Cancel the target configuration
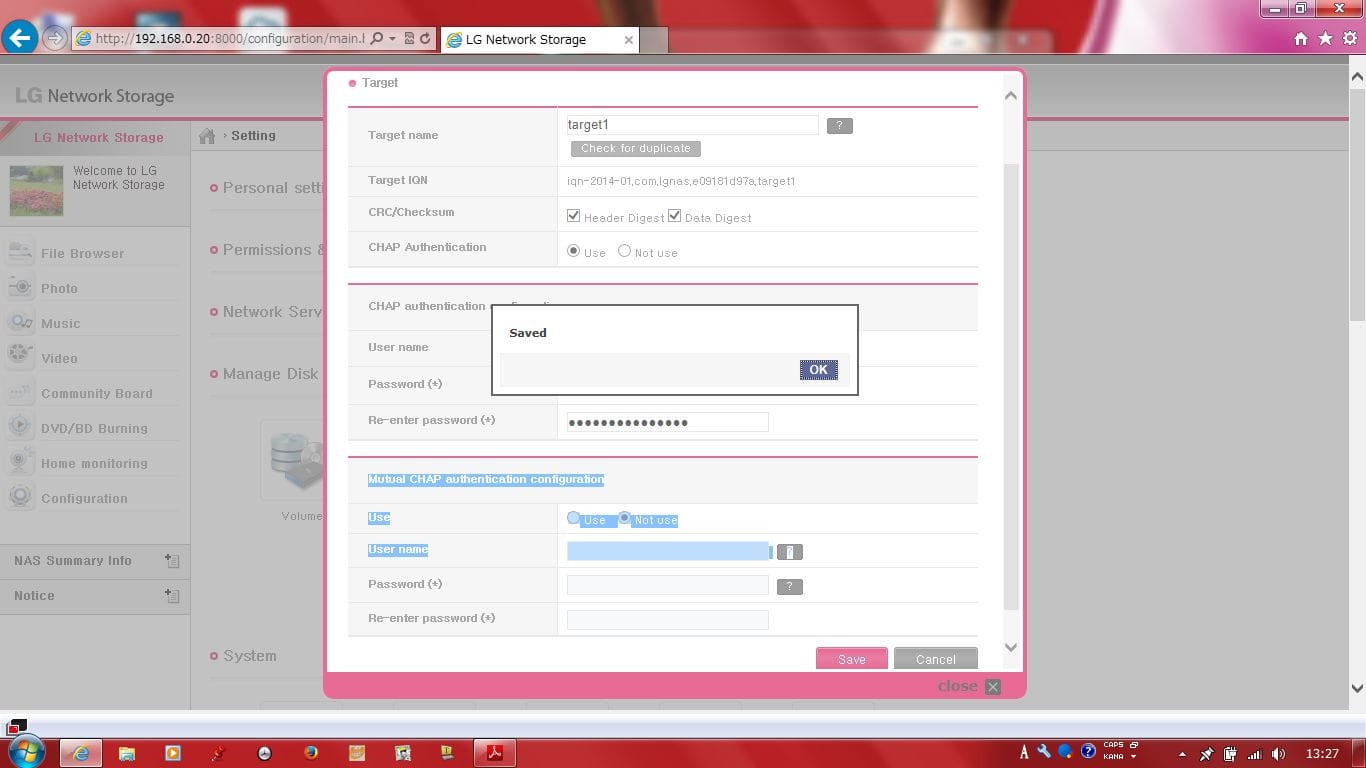 [935, 659]
